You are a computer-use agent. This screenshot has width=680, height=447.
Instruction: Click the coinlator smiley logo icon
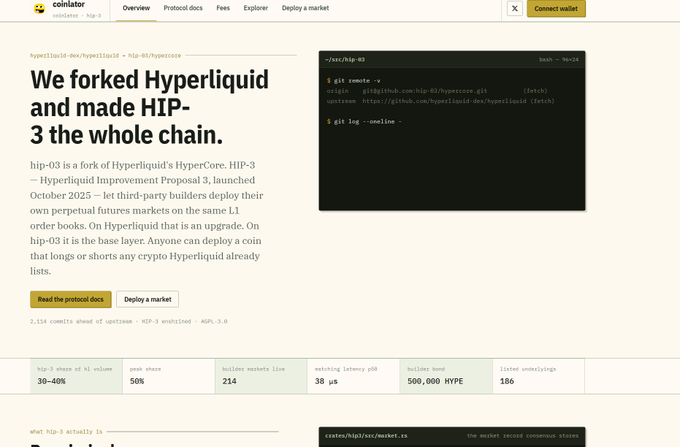[39, 8]
